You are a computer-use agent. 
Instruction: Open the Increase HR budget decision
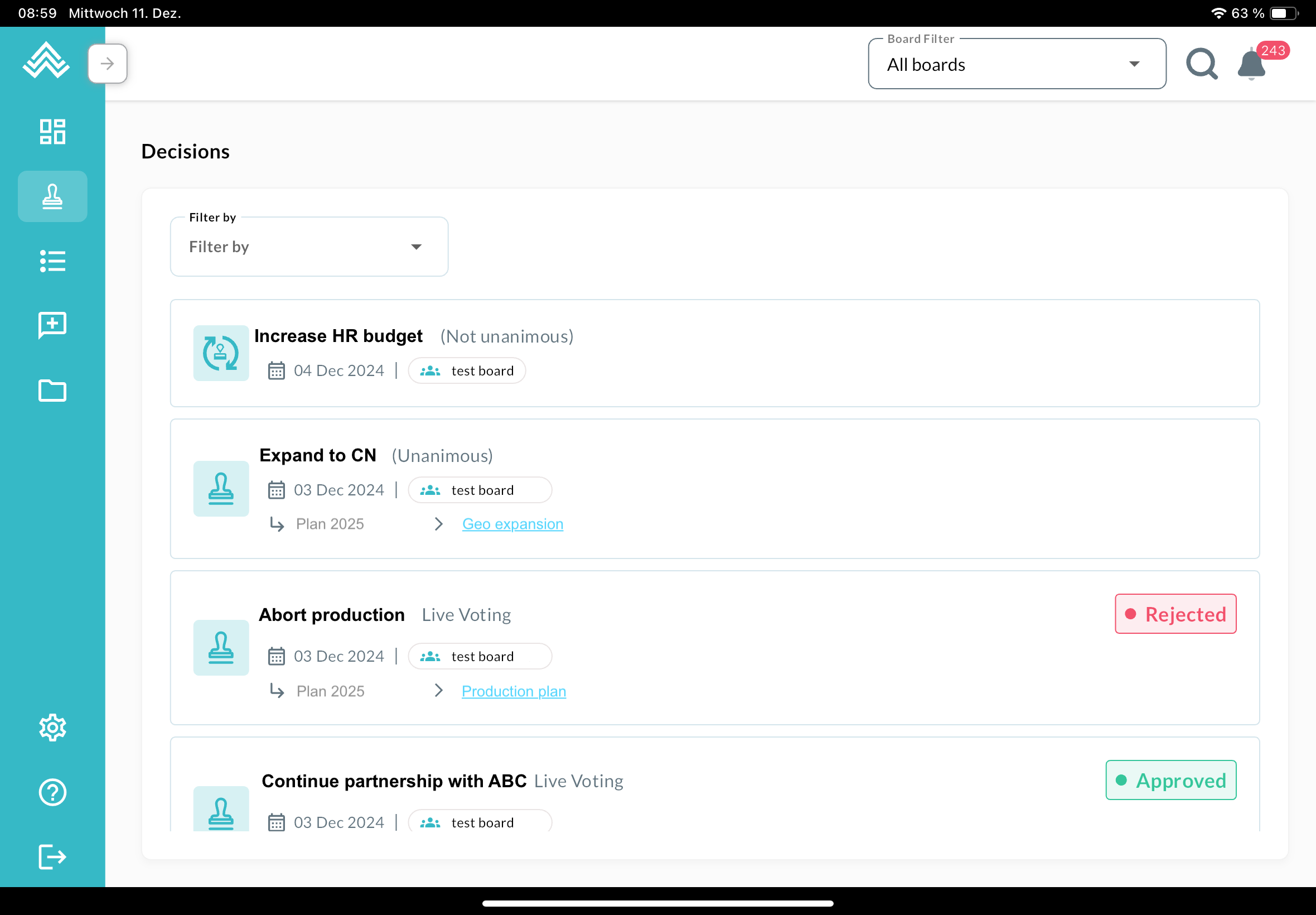coord(338,336)
